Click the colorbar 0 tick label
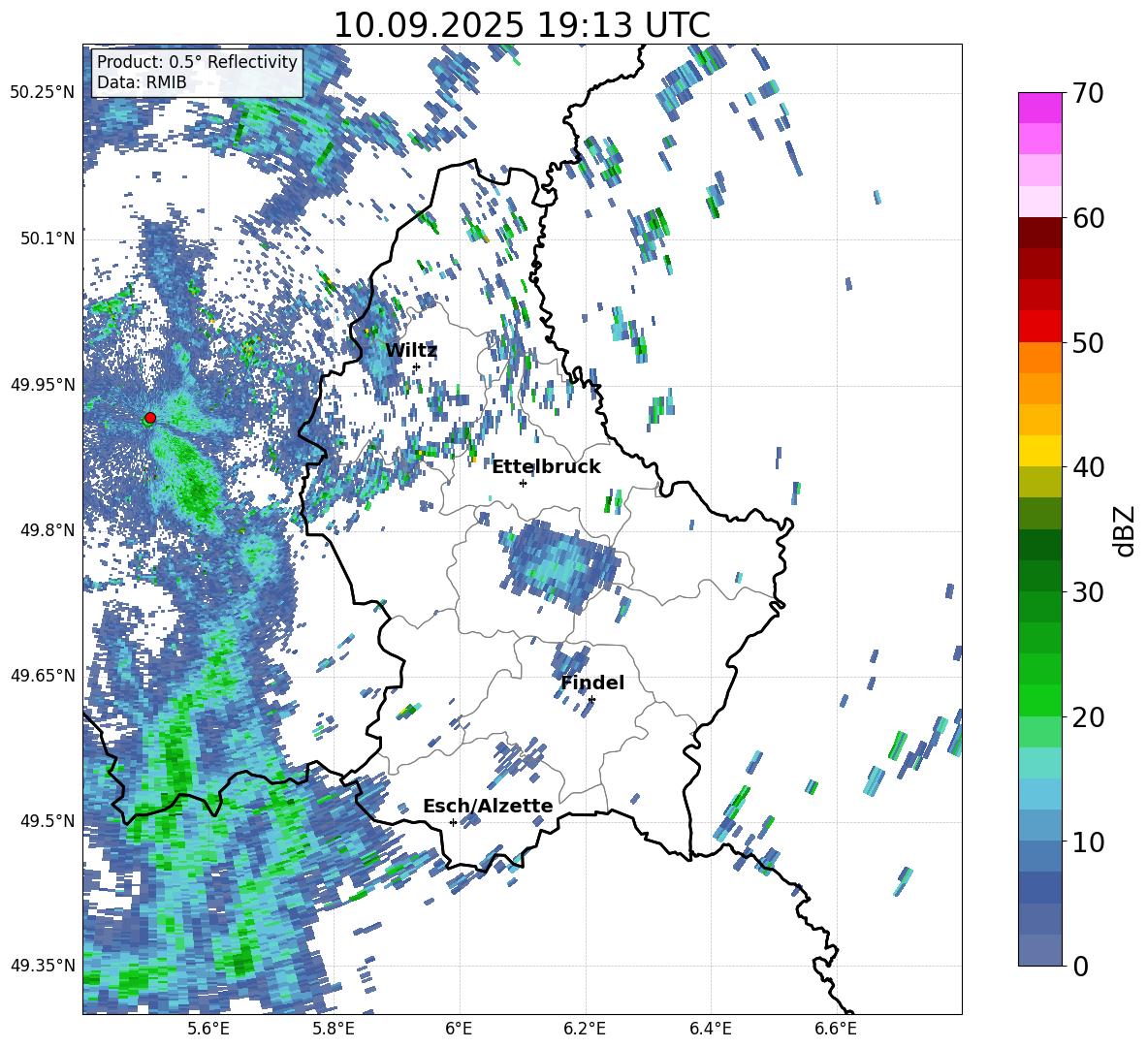This screenshot has height=1048, width=1148. point(1081,966)
